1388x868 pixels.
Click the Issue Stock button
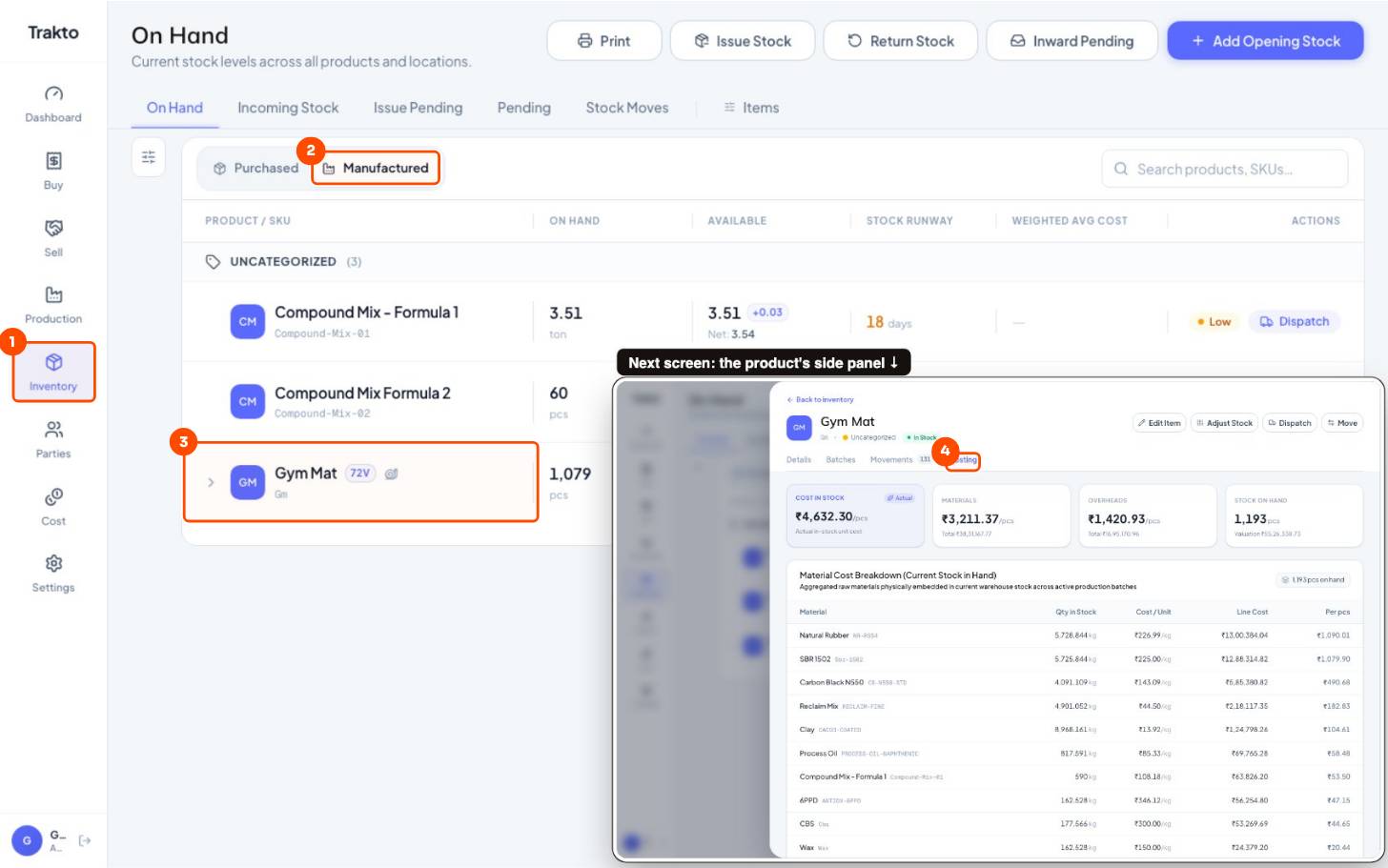(x=743, y=41)
